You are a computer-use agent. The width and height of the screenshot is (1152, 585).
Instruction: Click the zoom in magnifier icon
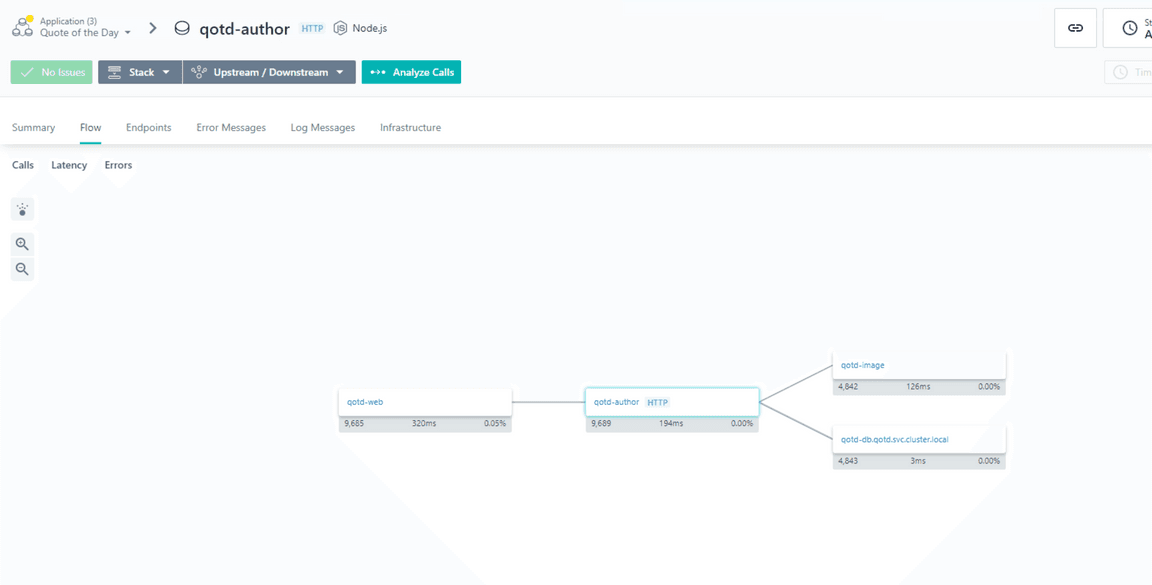(22, 244)
